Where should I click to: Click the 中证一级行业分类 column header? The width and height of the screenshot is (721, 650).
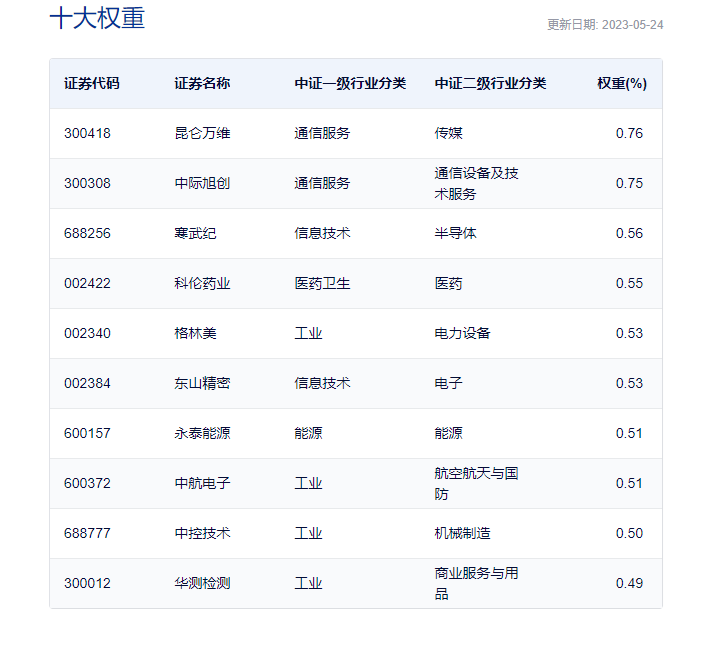pyautogui.click(x=350, y=83)
